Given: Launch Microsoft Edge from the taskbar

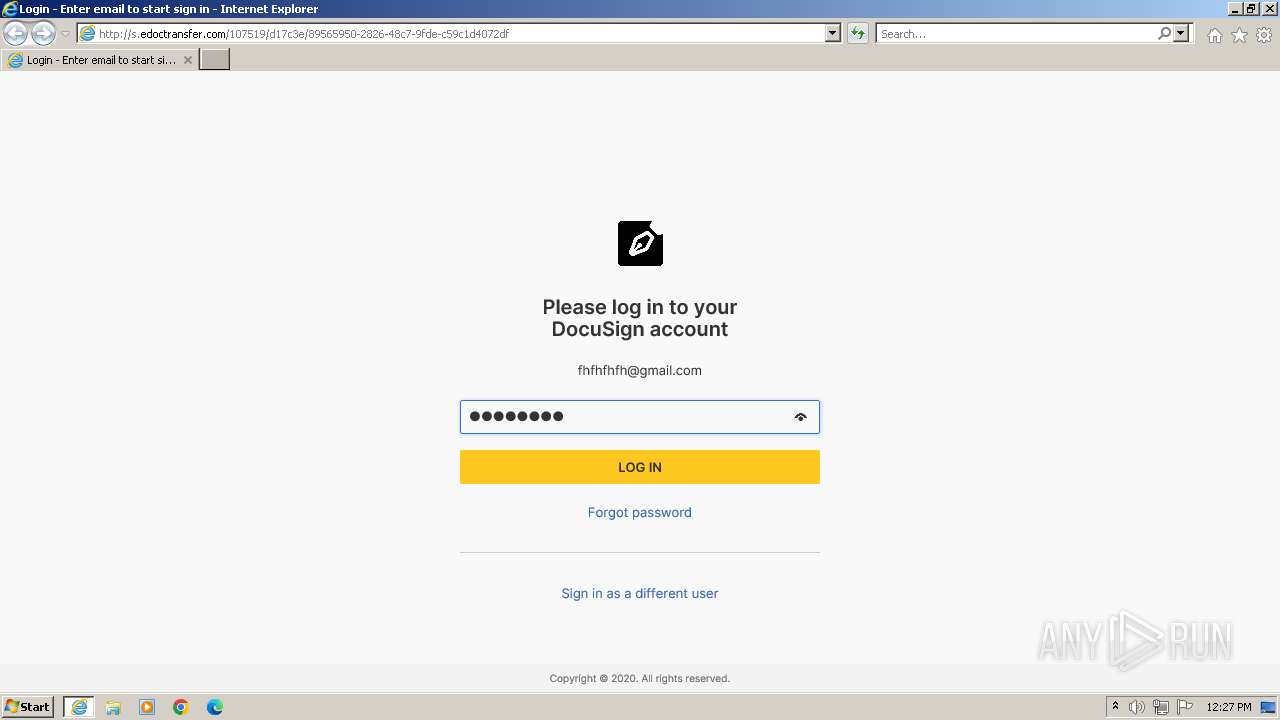Looking at the screenshot, I should (x=215, y=707).
